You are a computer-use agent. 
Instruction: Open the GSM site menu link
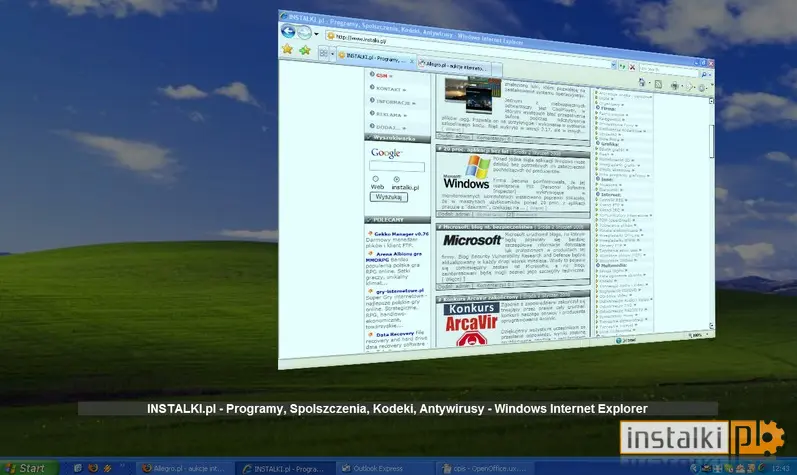click(x=381, y=75)
